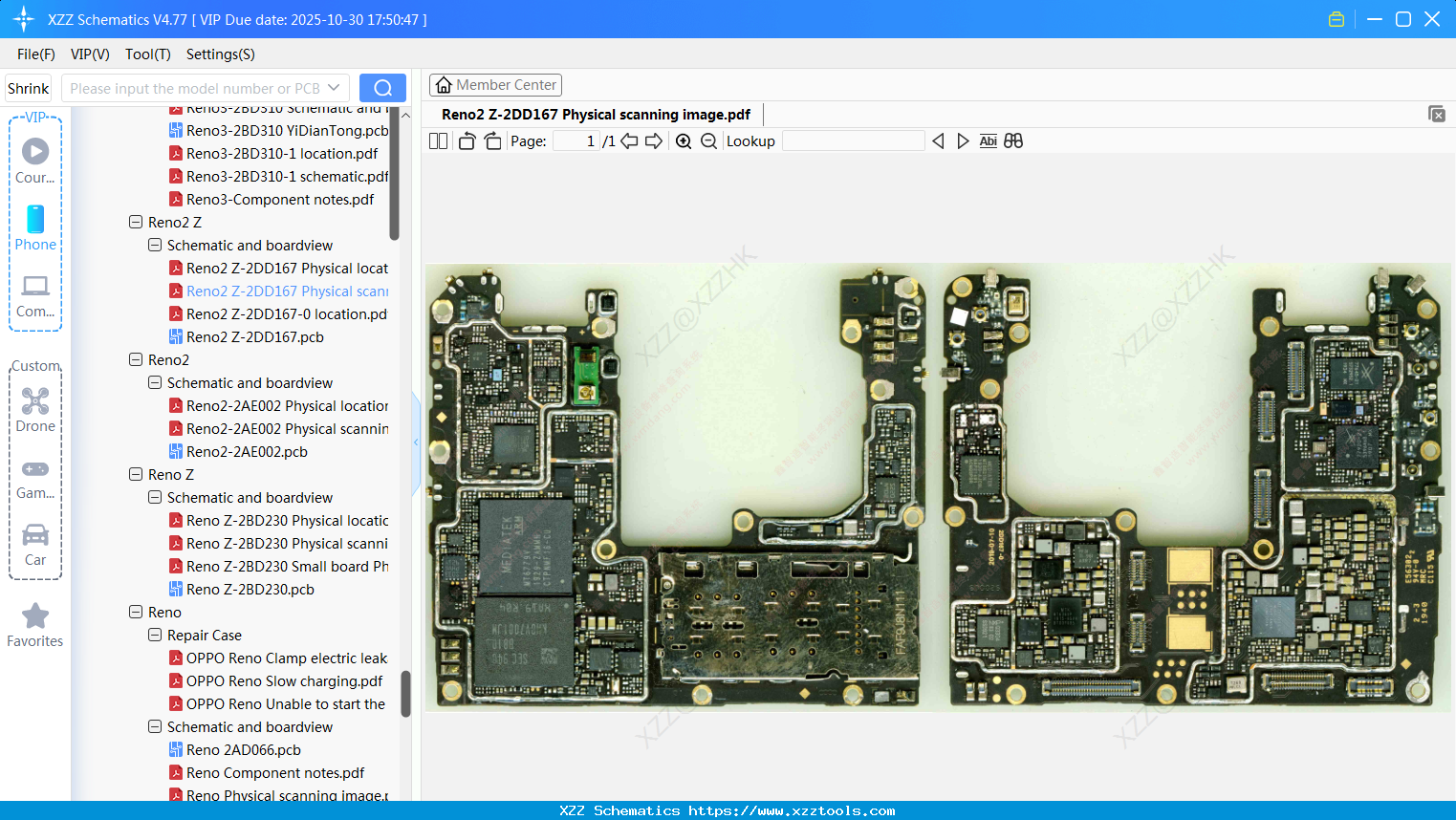Go to the previous page arrow

(629, 141)
